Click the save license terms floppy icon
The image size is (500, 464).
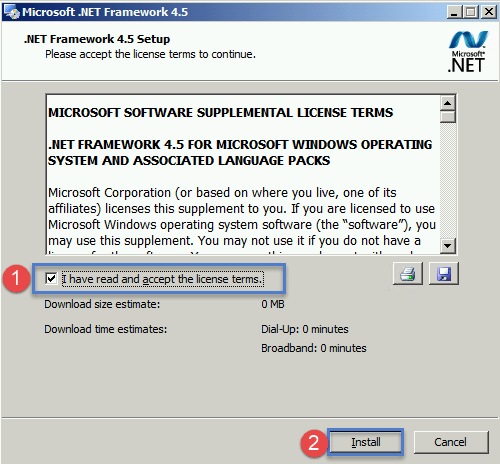pos(444,273)
